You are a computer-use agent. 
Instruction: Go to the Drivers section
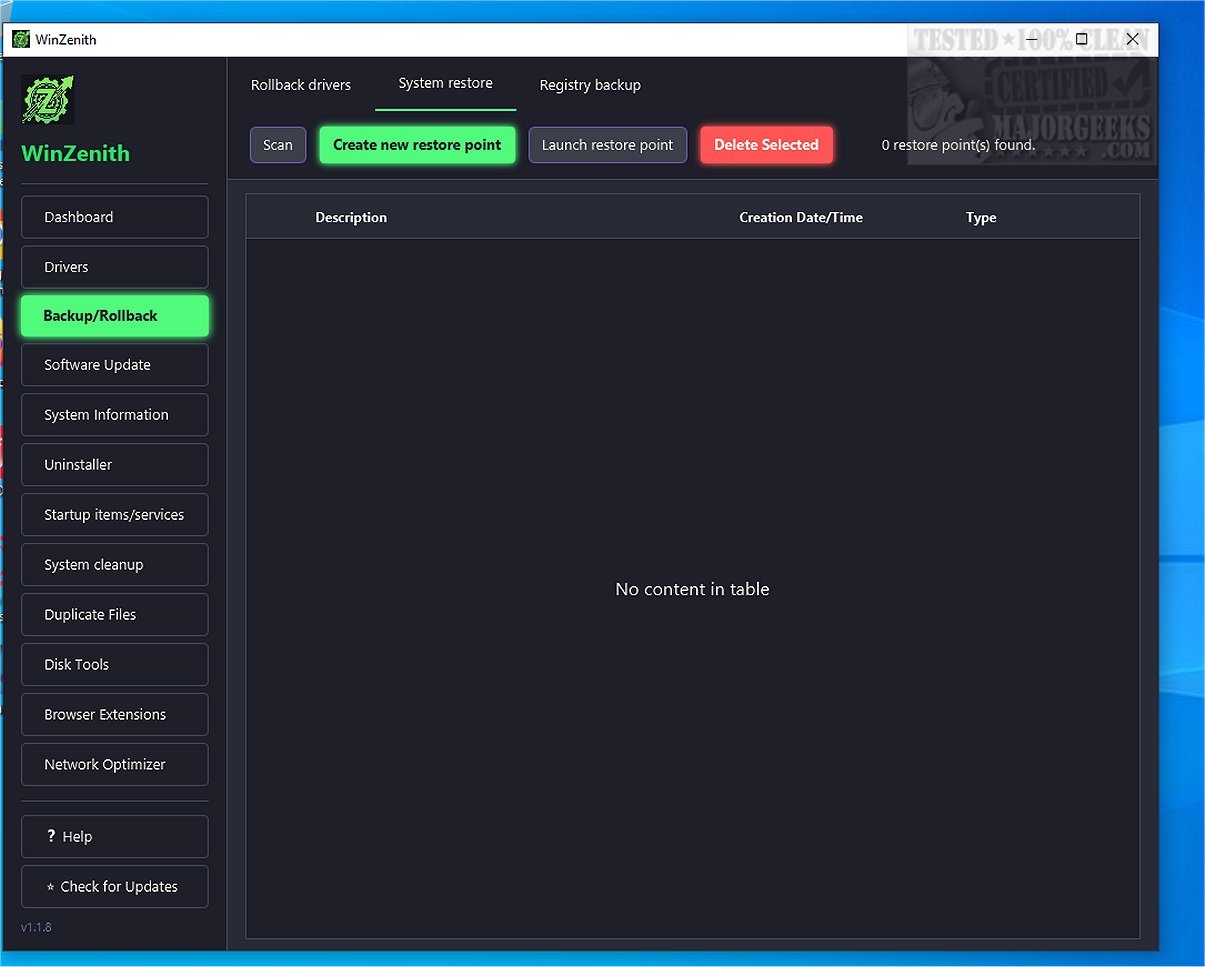tap(115, 267)
